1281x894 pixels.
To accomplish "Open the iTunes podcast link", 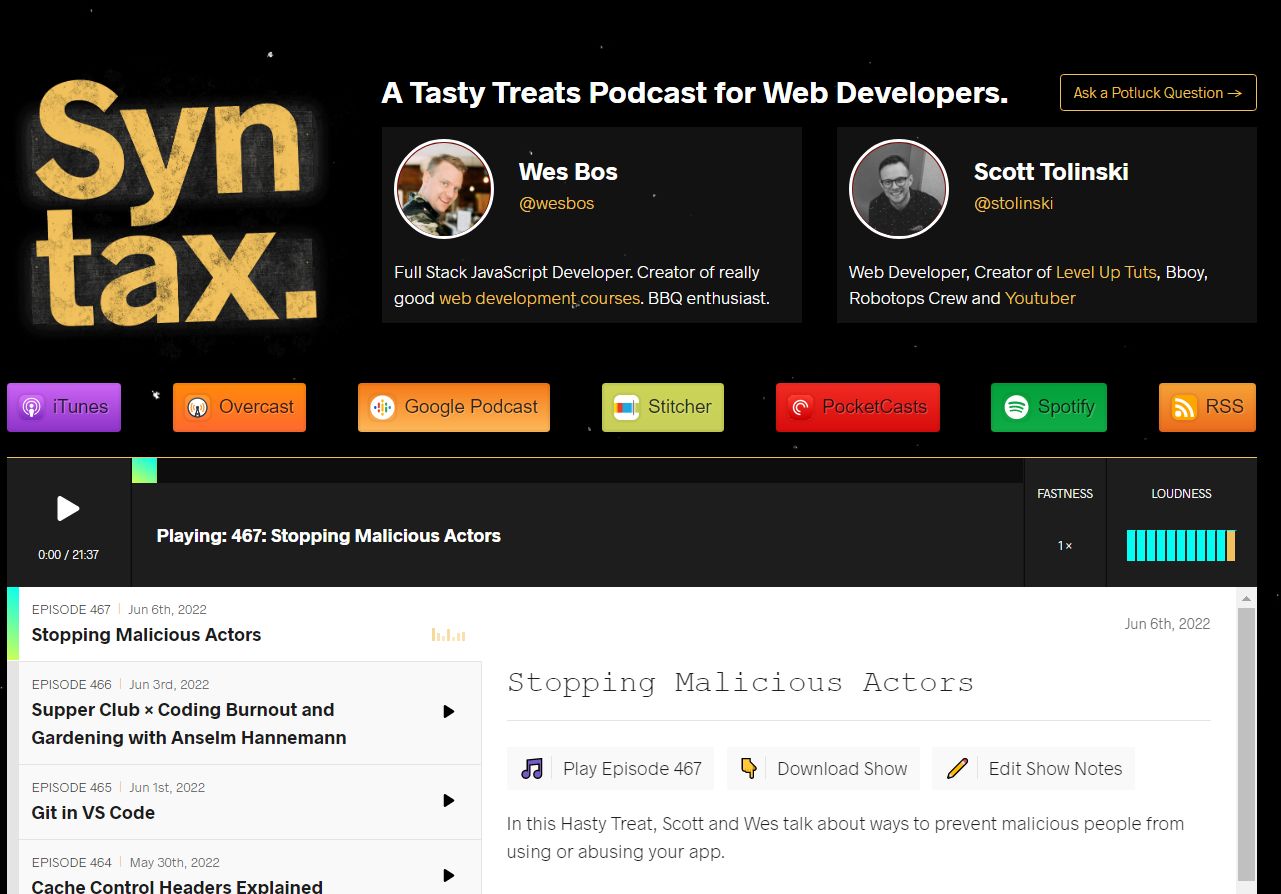I will tap(64, 407).
